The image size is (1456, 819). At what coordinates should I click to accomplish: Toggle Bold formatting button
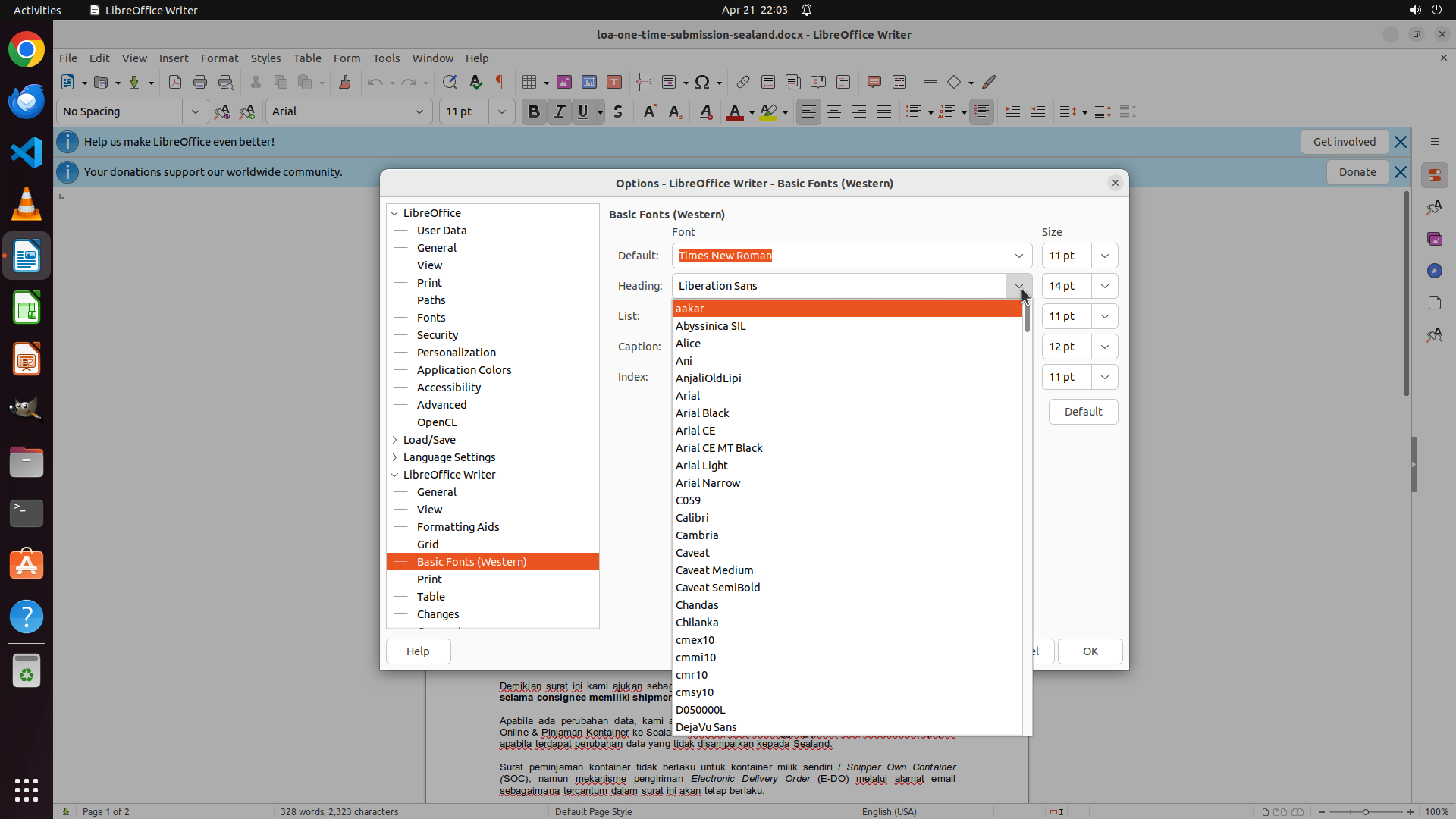534,111
